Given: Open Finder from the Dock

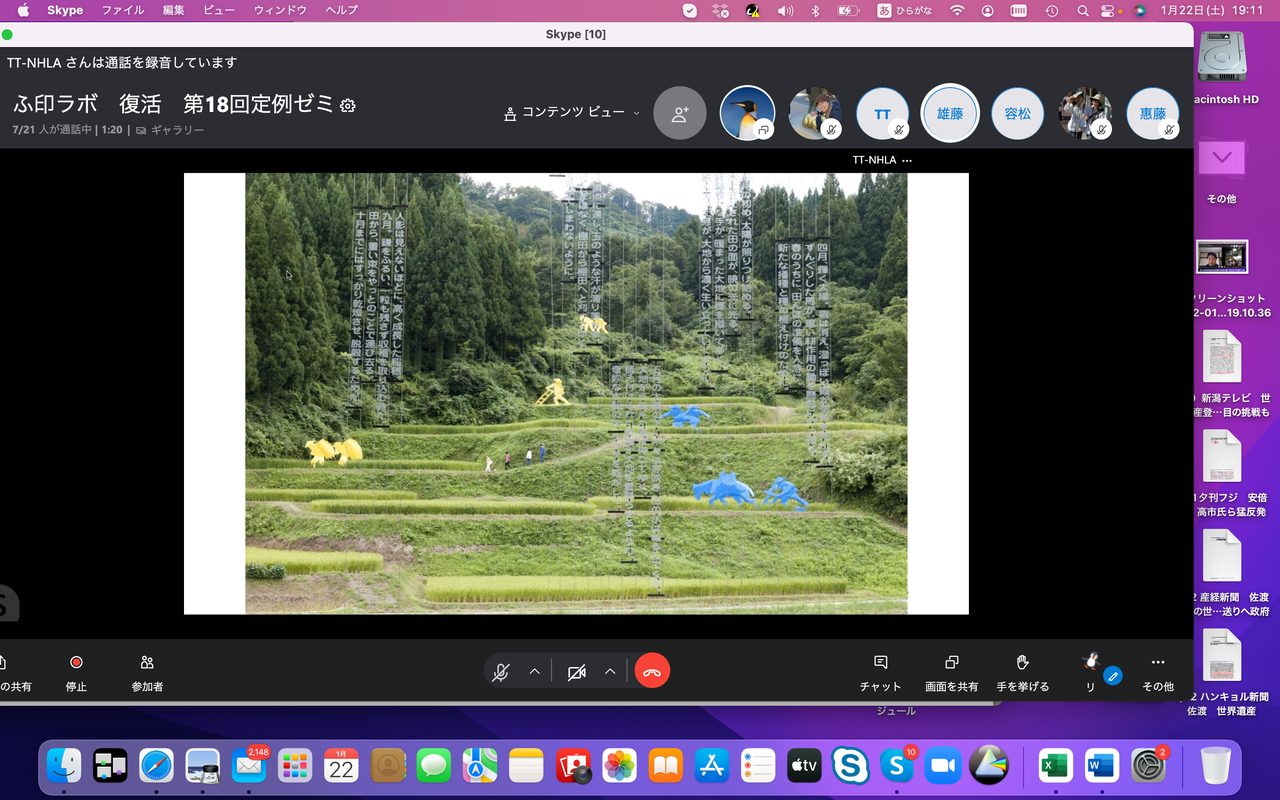Looking at the screenshot, I should tap(65, 766).
